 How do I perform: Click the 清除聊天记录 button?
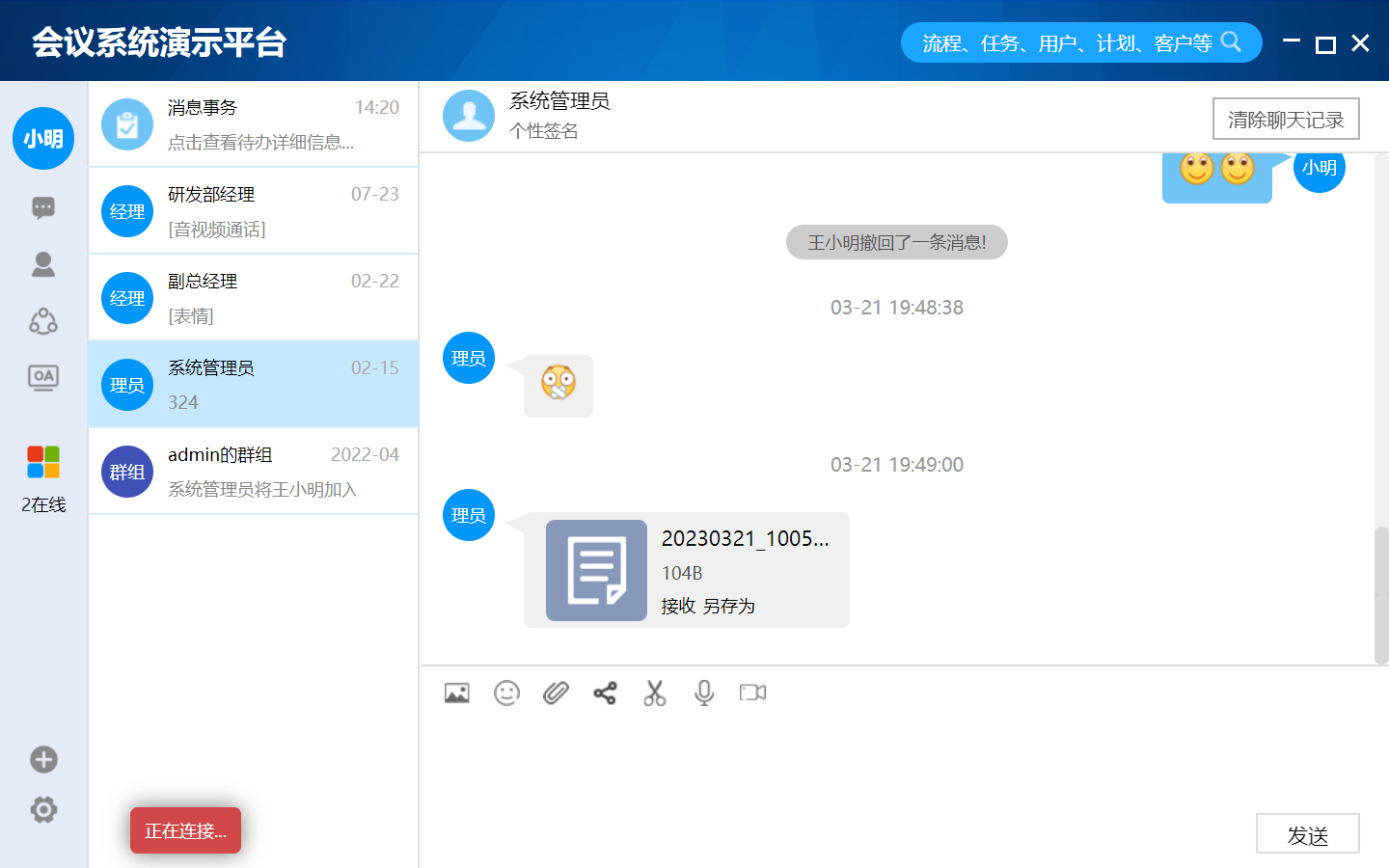(x=1286, y=119)
